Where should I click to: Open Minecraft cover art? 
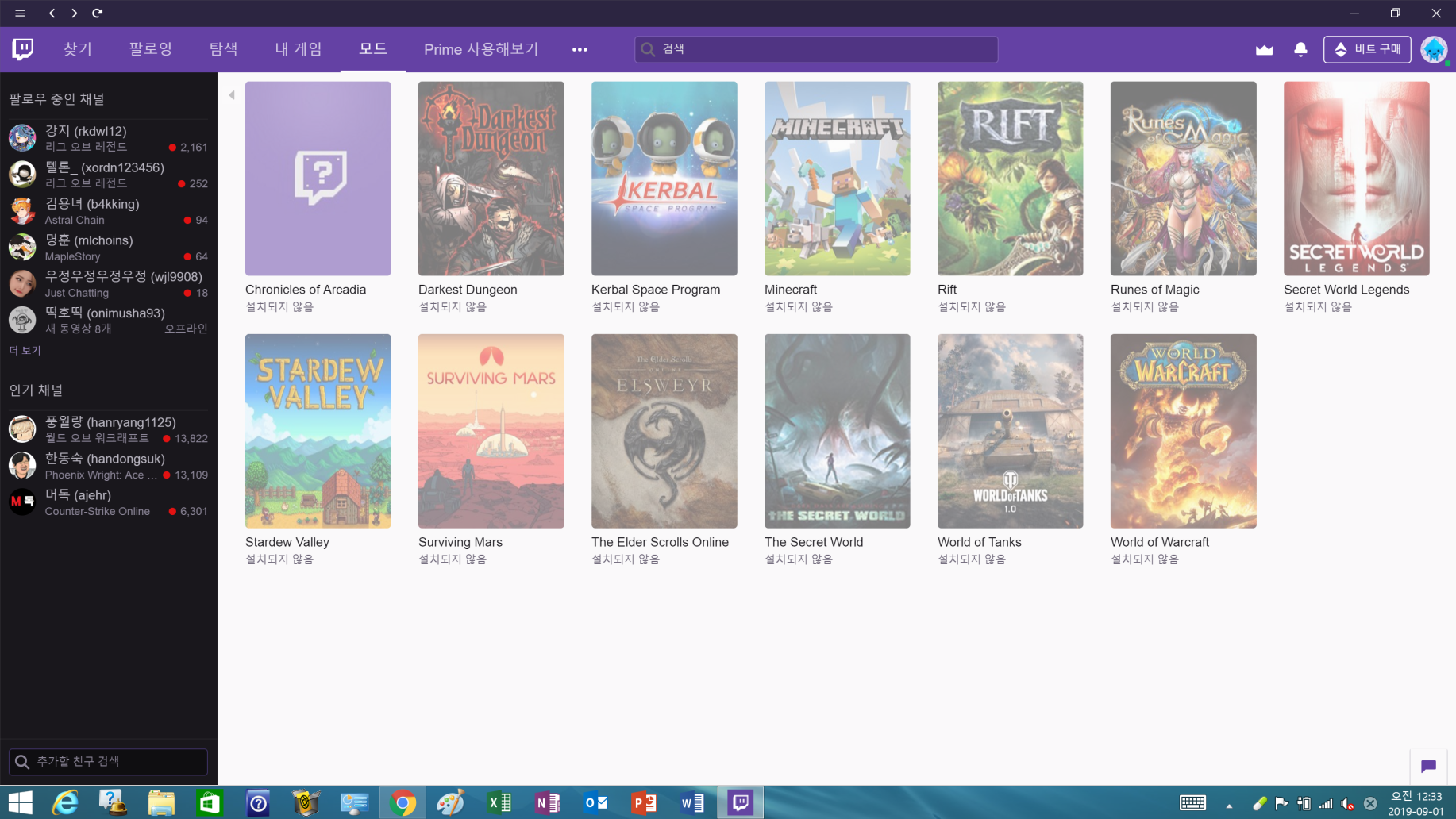837,179
